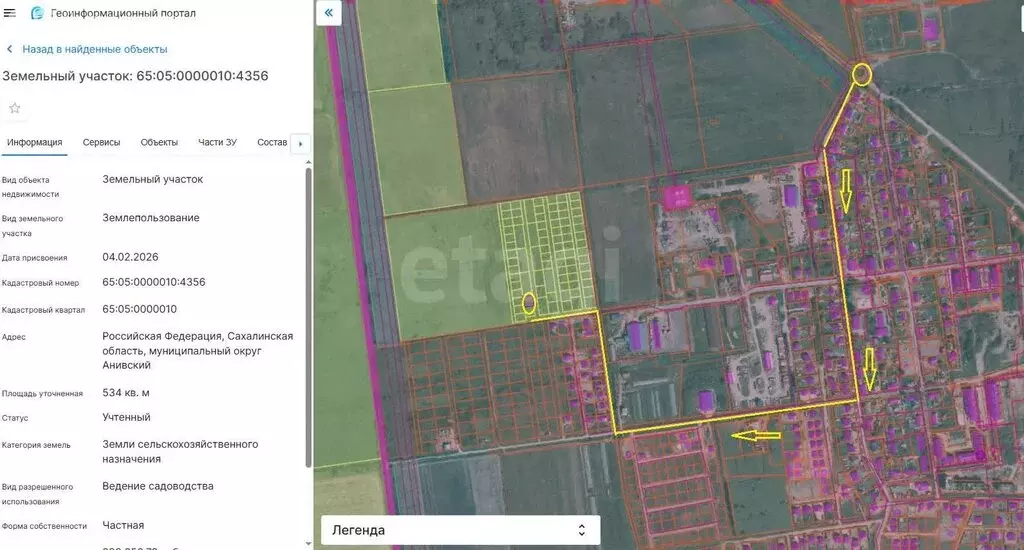The image size is (1024, 550).
Task: Collapse the side panel with double-chevron button
Action: point(329,13)
